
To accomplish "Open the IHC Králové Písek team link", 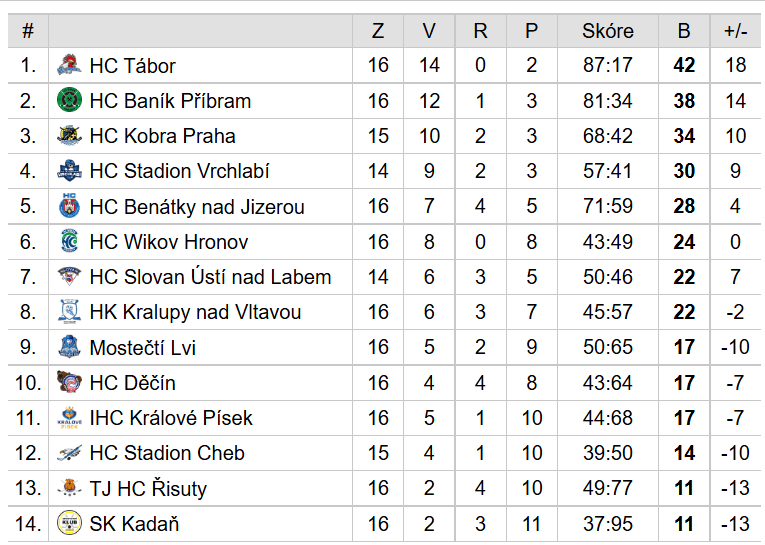I will click(171, 418).
